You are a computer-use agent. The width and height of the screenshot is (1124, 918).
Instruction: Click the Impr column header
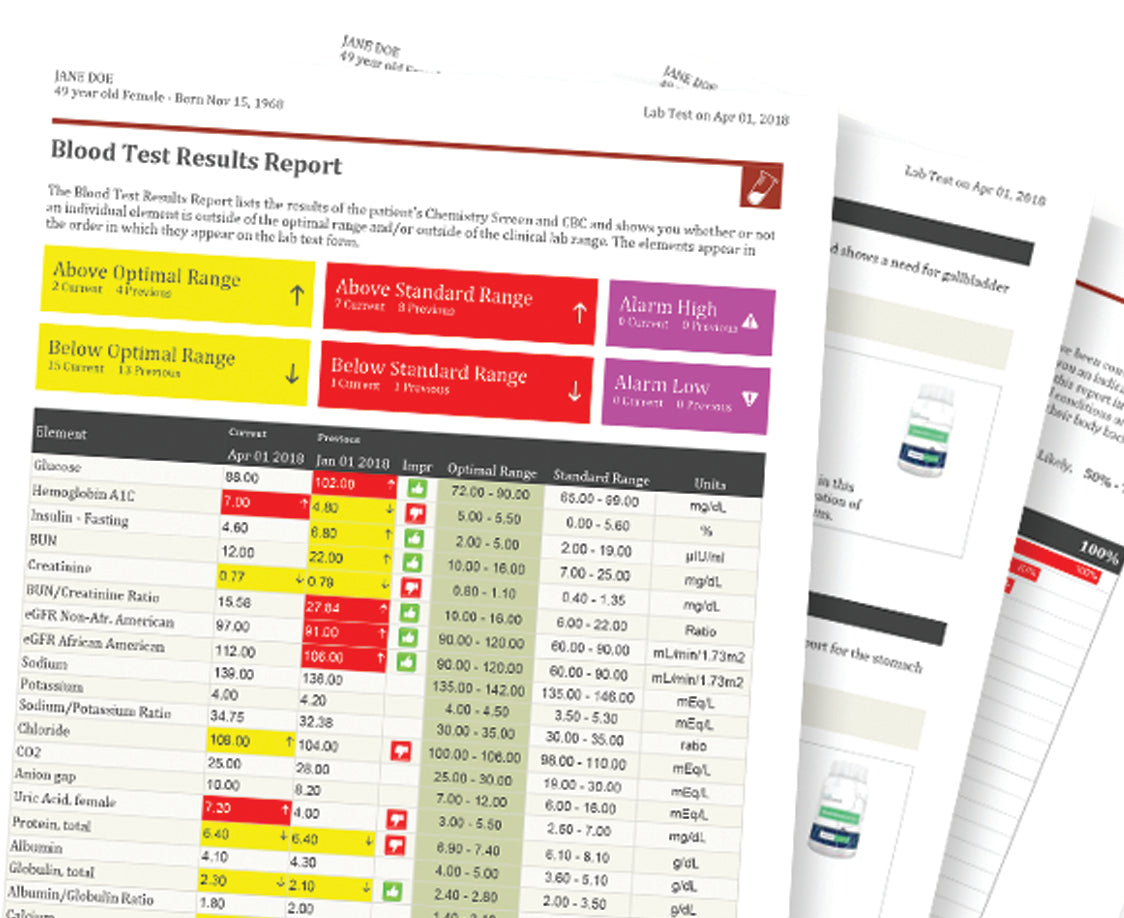coord(417,467)
